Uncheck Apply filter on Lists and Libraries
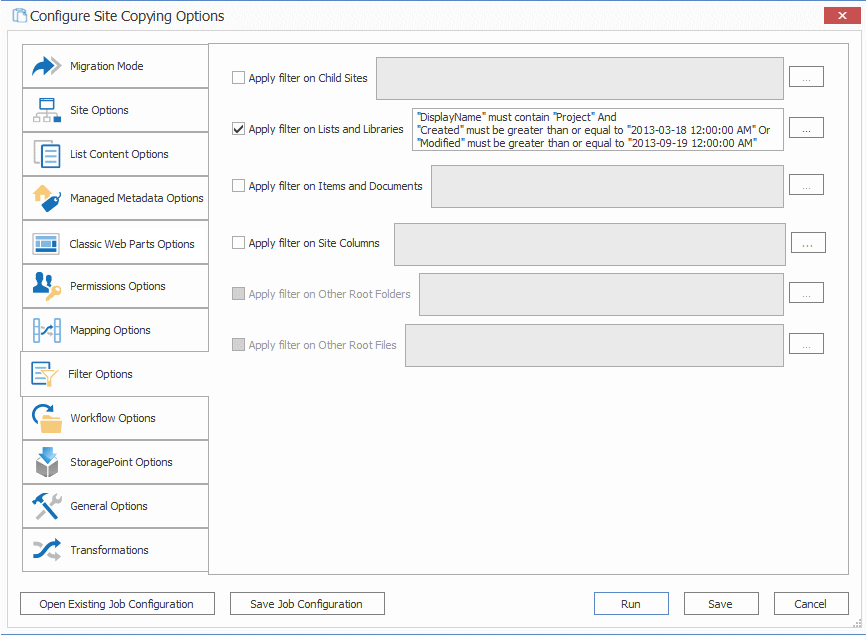866x636 pixels. pos(238,129)
